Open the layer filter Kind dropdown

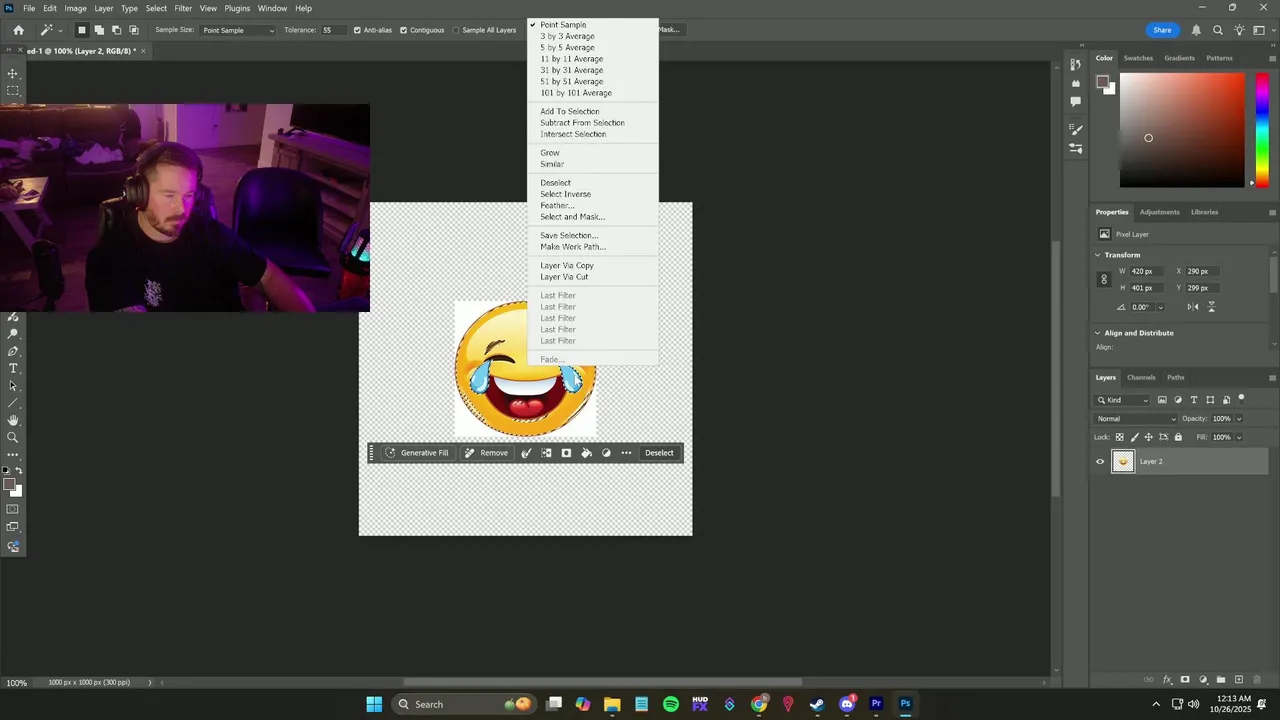pos(1123,400)
